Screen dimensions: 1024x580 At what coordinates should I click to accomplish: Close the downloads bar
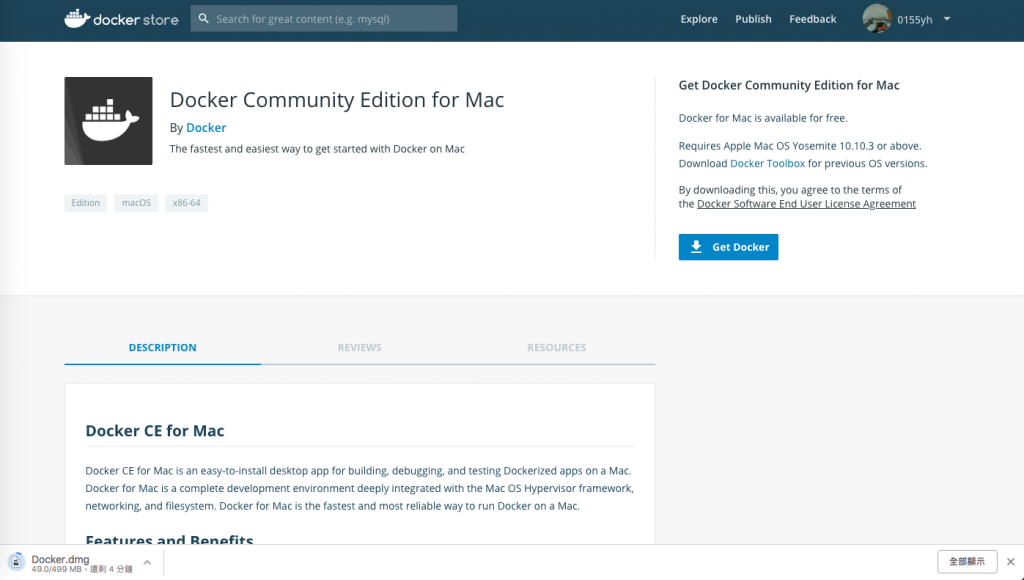(x=1011, y=562)
